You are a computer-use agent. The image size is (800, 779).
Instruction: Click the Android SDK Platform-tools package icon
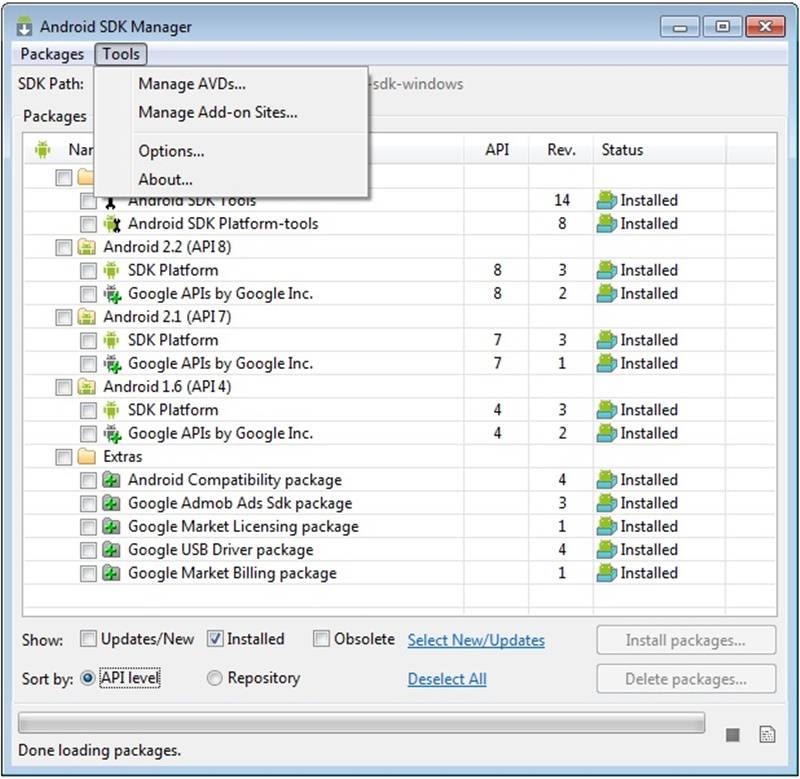click(112, 223)
